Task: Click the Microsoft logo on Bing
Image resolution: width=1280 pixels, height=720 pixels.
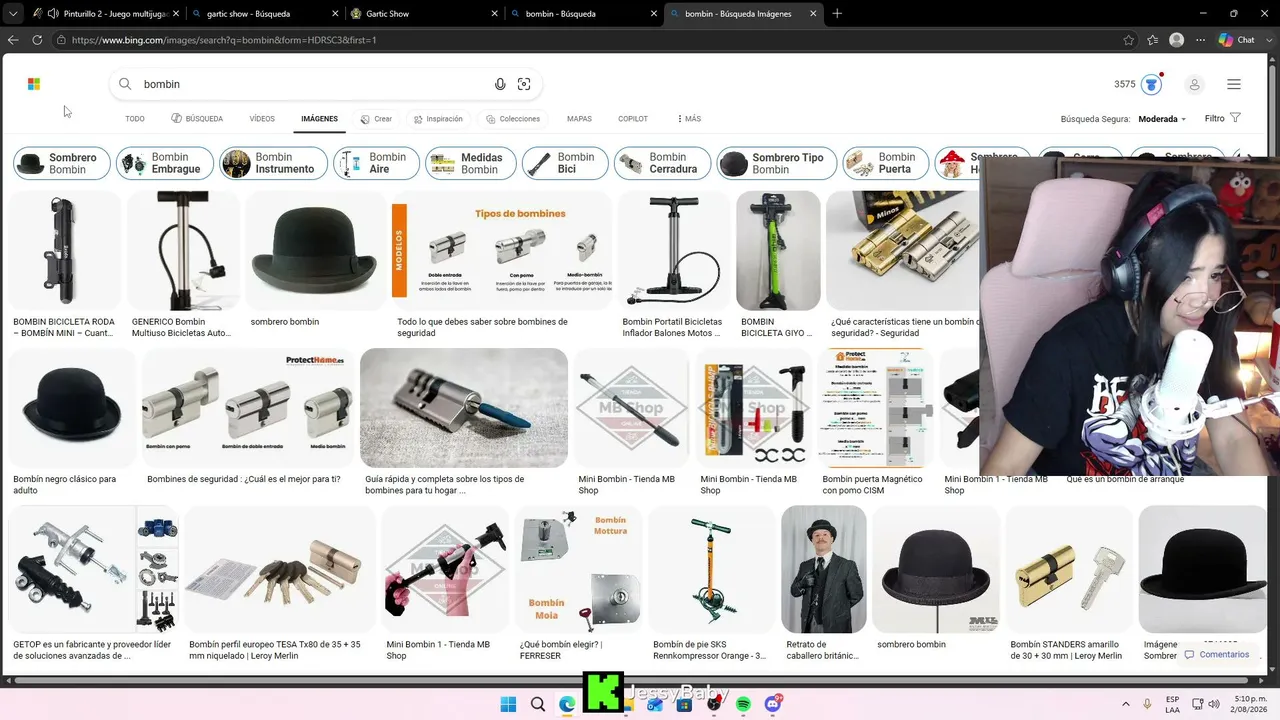Action: click(34, 84)
